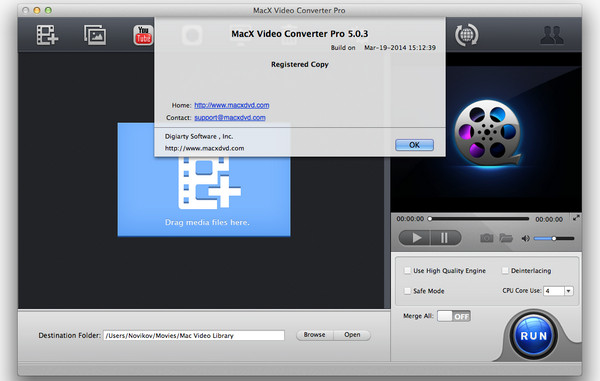Open the user account people icon
The height and width of the screenshot is (381, 600).
pyautogui.click(x=551, y=35)
